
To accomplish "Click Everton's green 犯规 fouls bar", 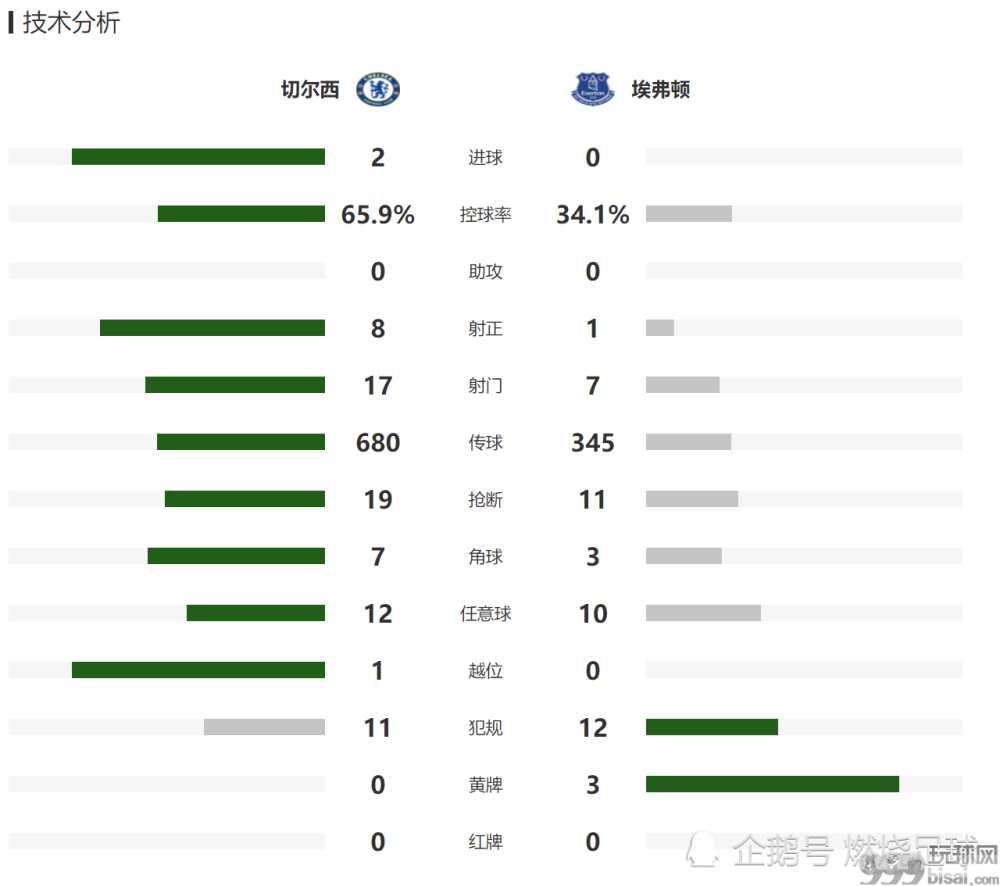I will coord(712,727).
